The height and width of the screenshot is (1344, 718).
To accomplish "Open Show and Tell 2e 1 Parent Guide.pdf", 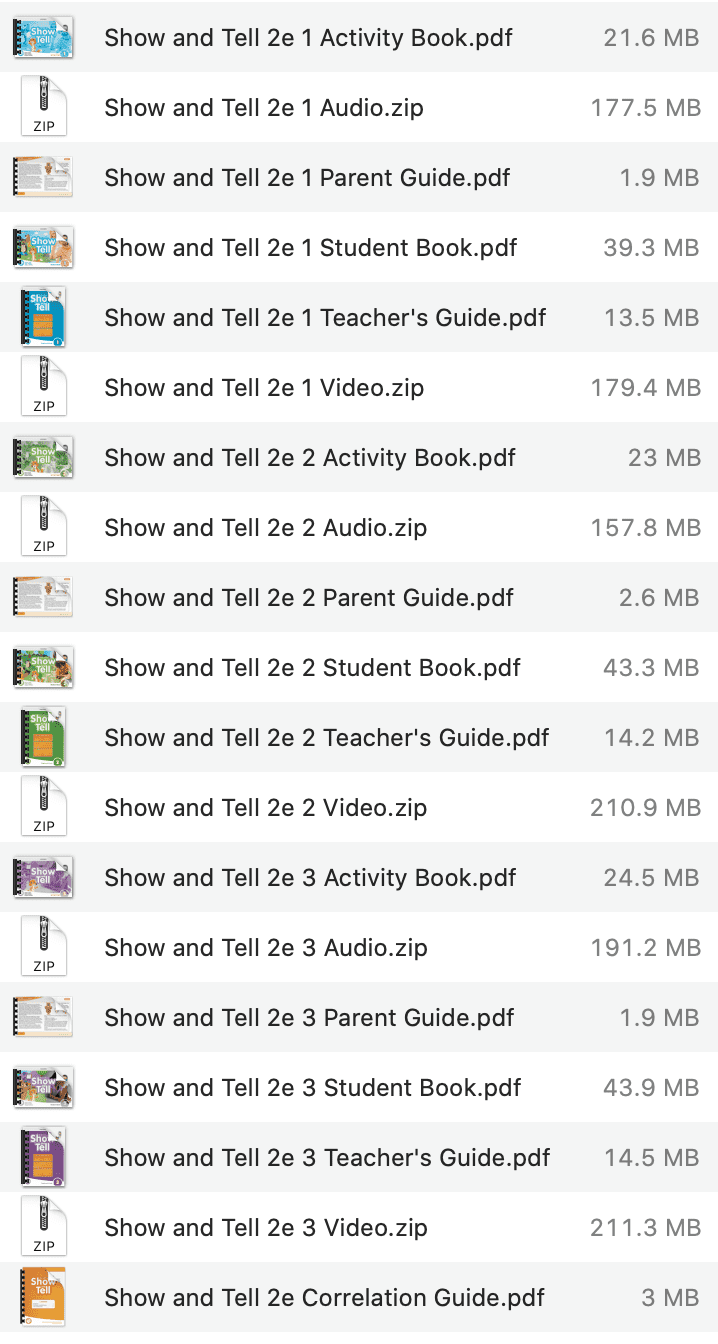I will tap(306, 177).
